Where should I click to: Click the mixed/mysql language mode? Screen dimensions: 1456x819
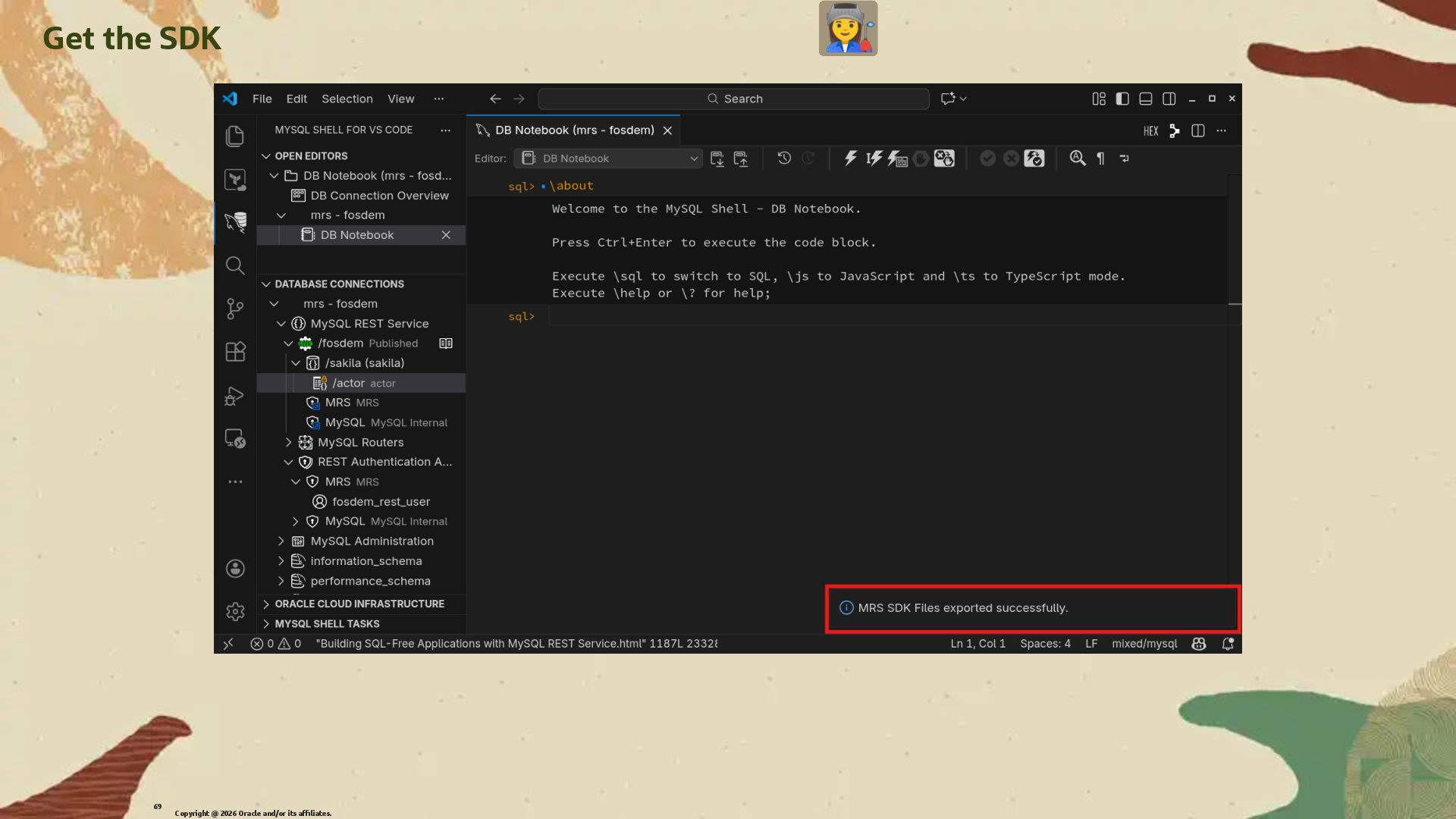tap(1144, 644)
